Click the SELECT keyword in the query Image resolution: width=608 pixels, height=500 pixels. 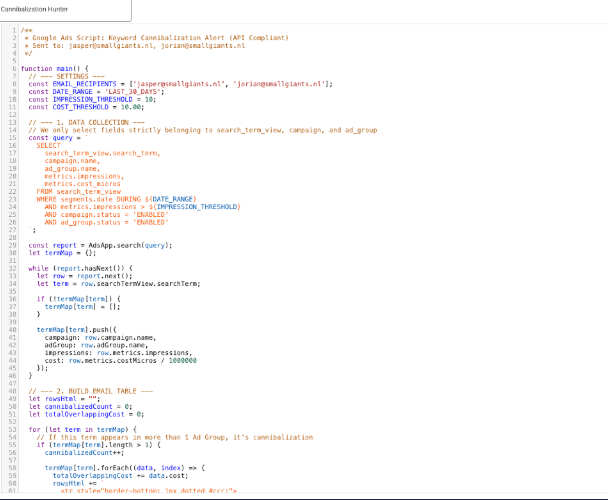47,146
